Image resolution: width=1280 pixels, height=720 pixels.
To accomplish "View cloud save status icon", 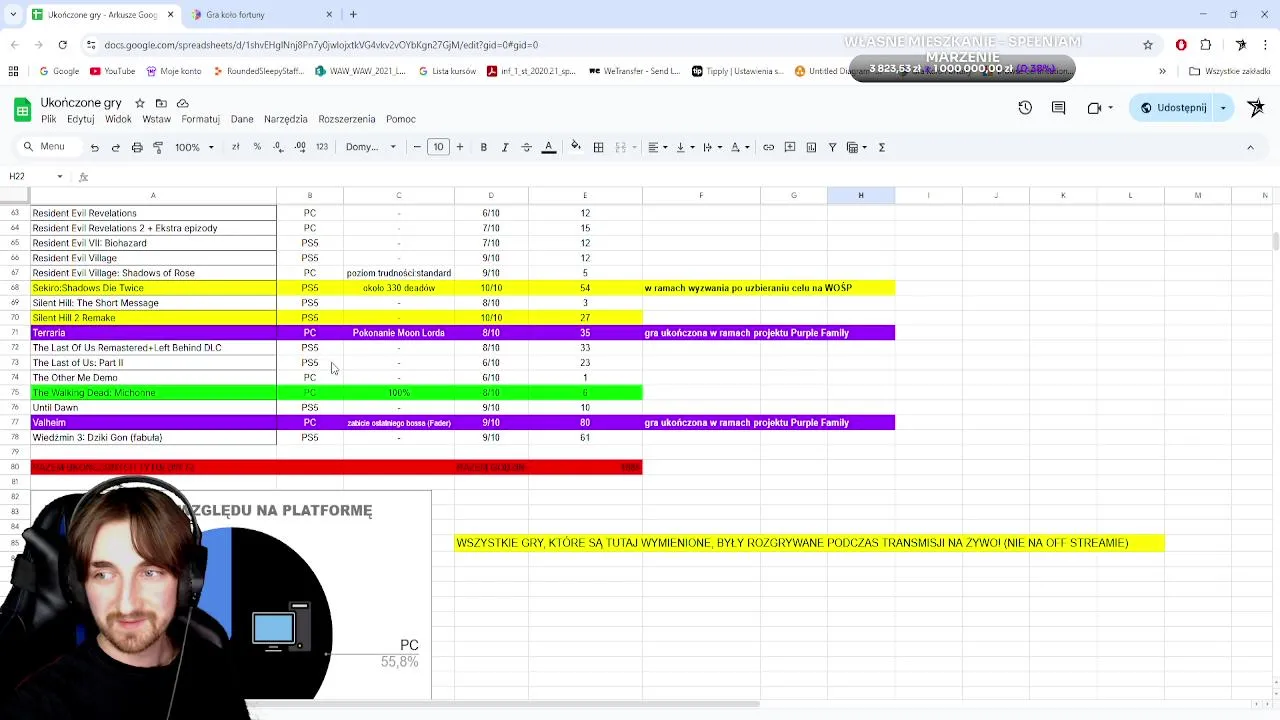I will pos(182,103).
